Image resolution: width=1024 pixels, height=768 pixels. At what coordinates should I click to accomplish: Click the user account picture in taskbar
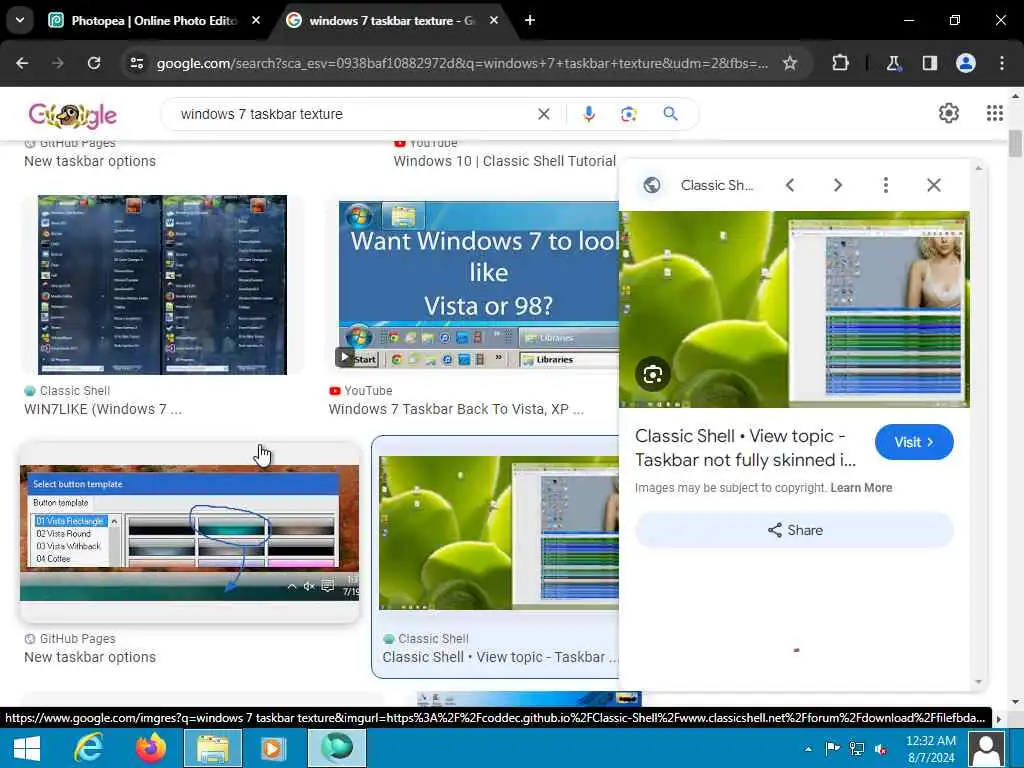click(986, 749)
